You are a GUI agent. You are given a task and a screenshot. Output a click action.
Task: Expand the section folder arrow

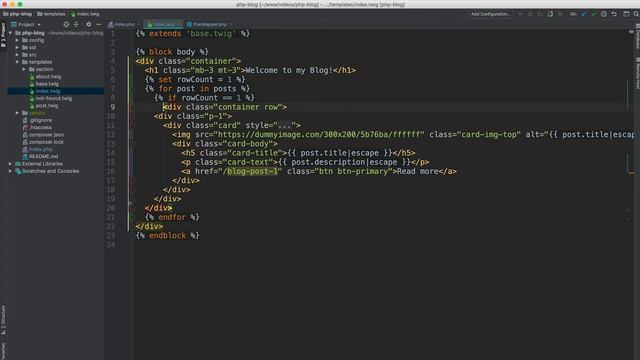tap(24, 69)
